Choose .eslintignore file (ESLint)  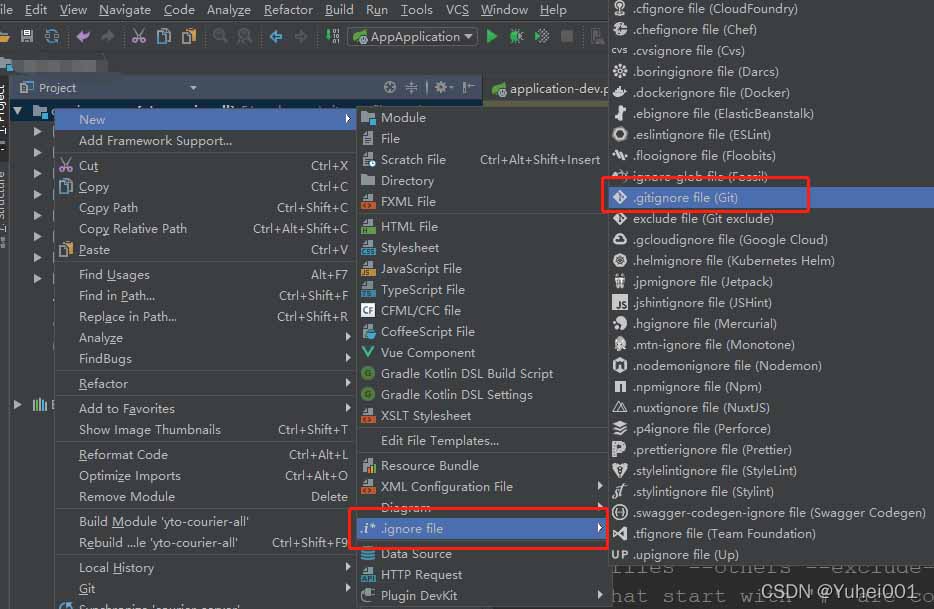tap(771, 135)
